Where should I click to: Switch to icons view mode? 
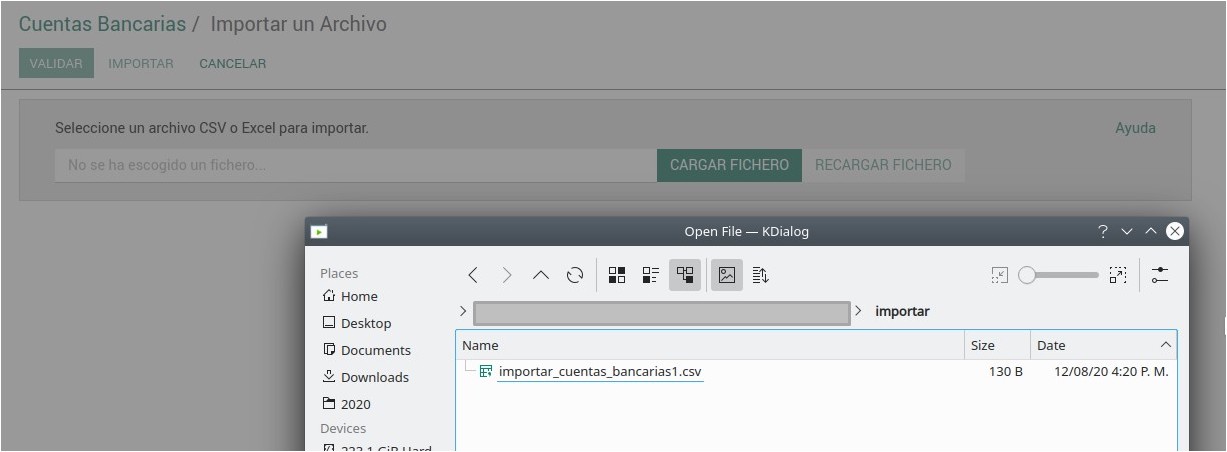pos(617,275)
